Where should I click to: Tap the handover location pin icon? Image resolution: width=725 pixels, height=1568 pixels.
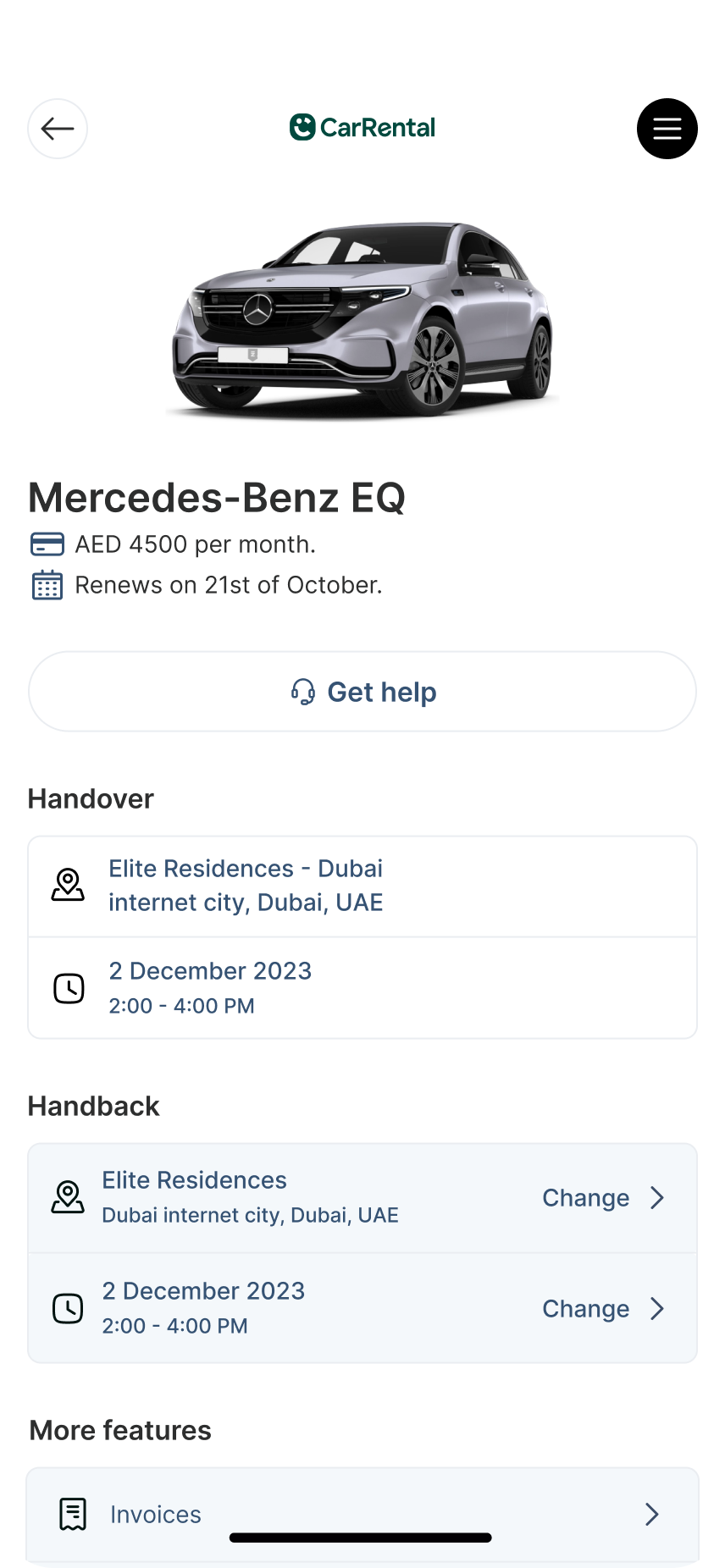coord(68,885)
